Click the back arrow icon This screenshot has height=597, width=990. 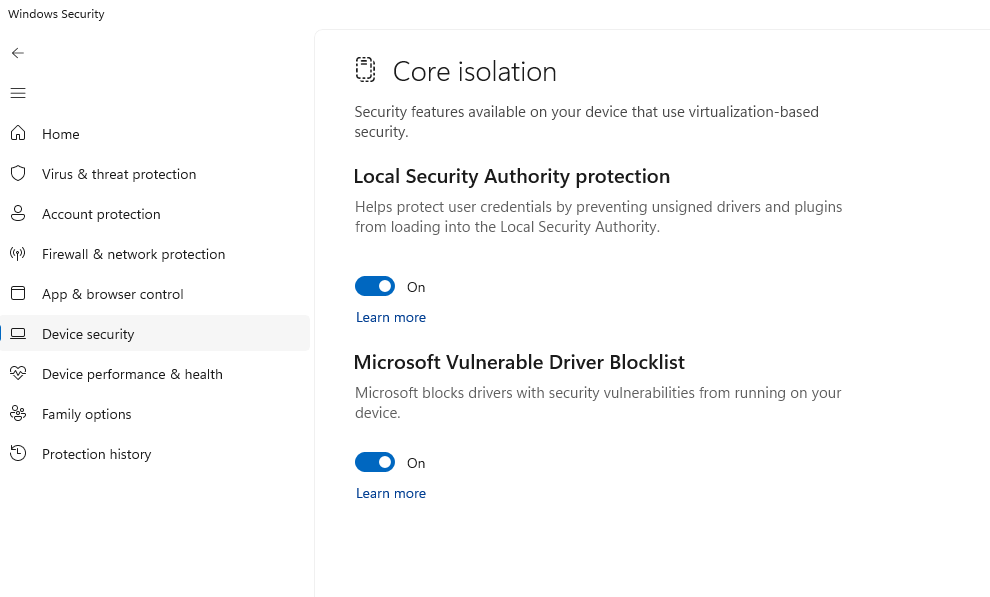18,53
